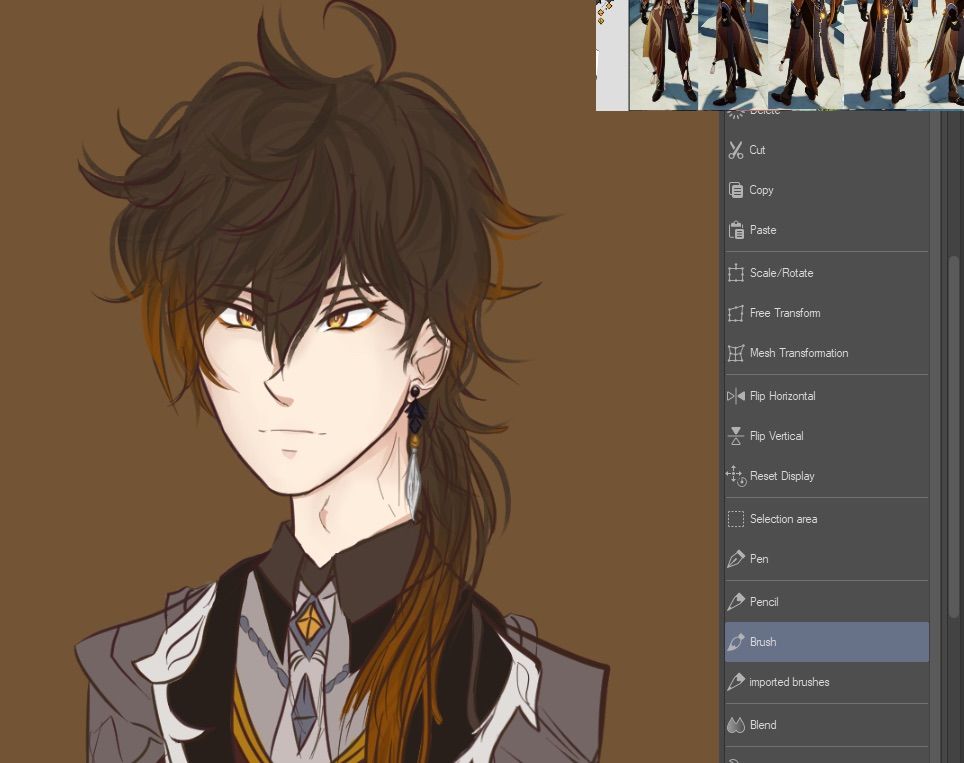Screen dimensions: 964x763
Task: Select the Blend tool entry
Action: [x=827, y=725]
